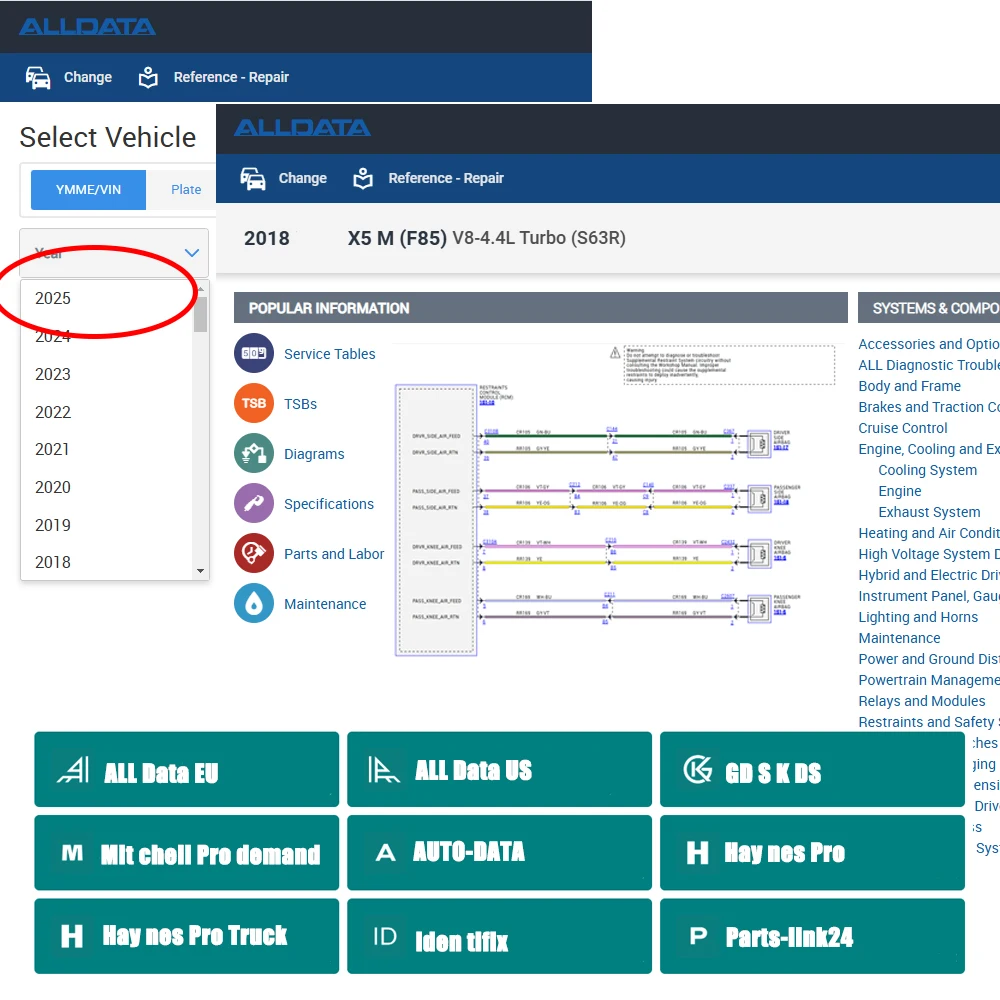Open the blue Maintenance droplet icon

point(254,603)
